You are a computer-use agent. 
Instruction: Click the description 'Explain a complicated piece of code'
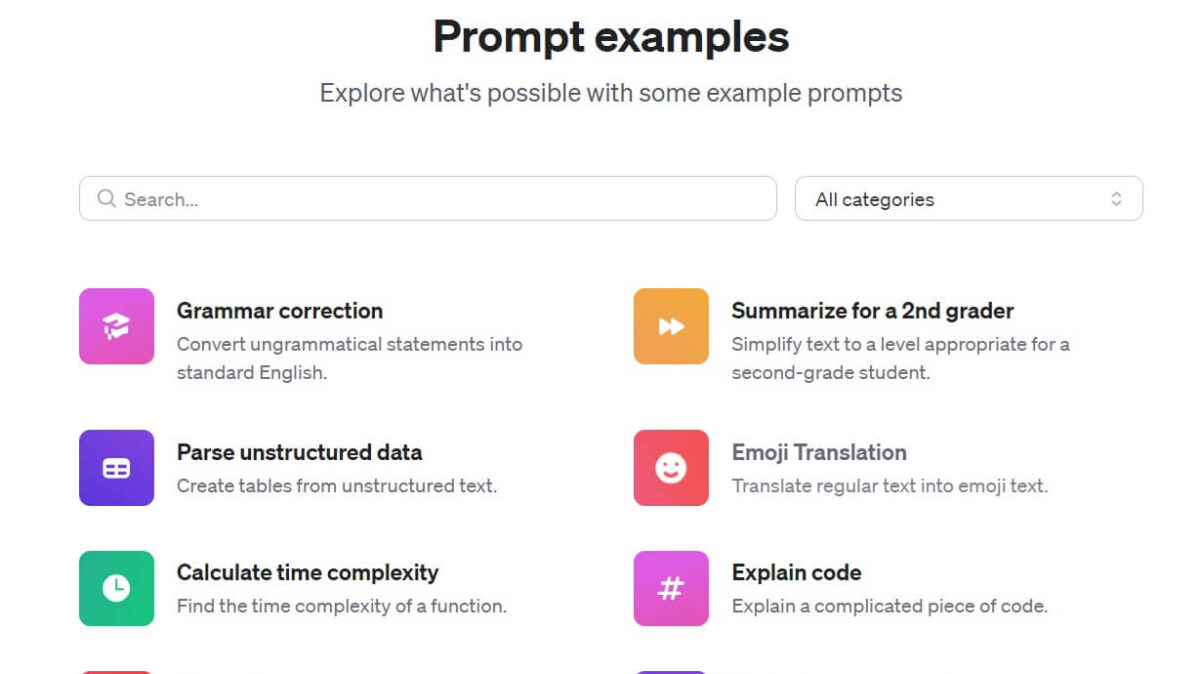889,606
